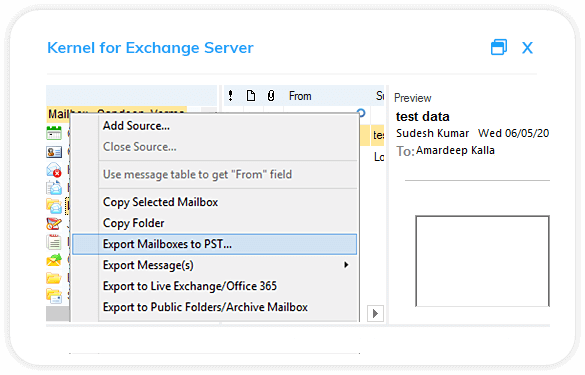Choose Export to Live Exchange/Office 365
The width and height of the screenshot is (585, 375).
point(215,286)
